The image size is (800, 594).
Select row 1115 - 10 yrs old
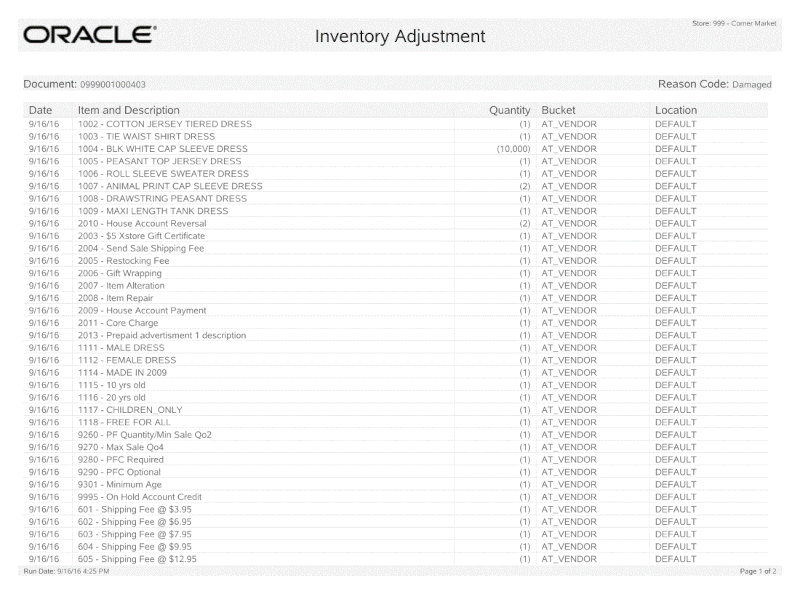tap(395, 385)
